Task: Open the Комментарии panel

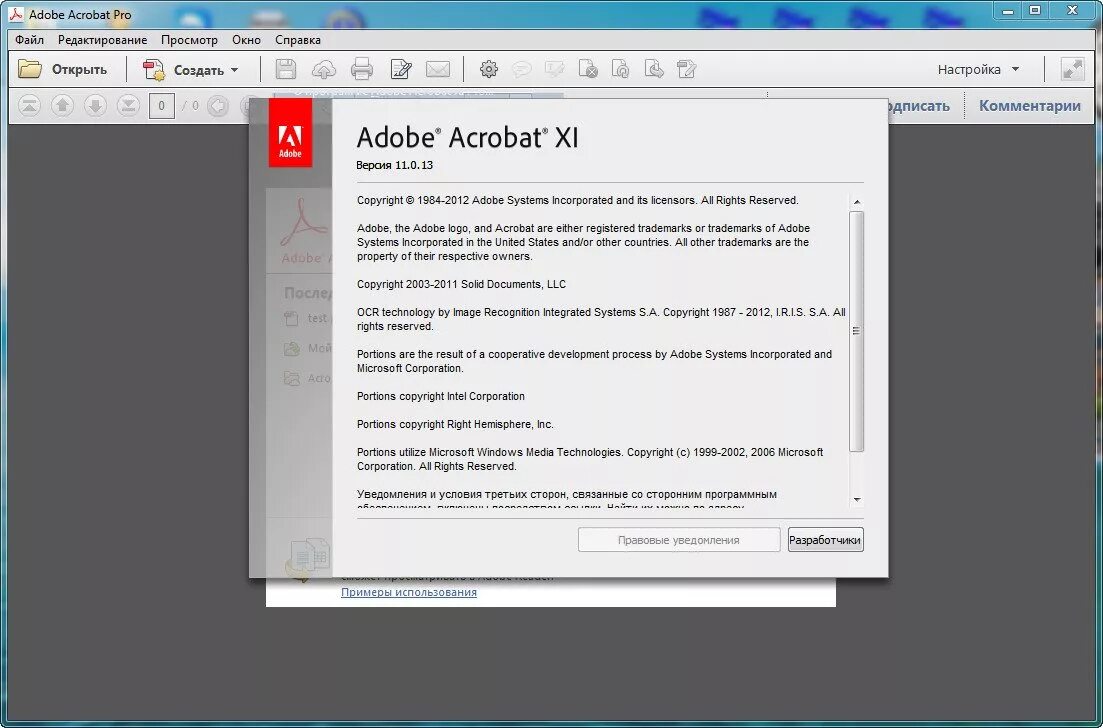Action: point(1029,106)
